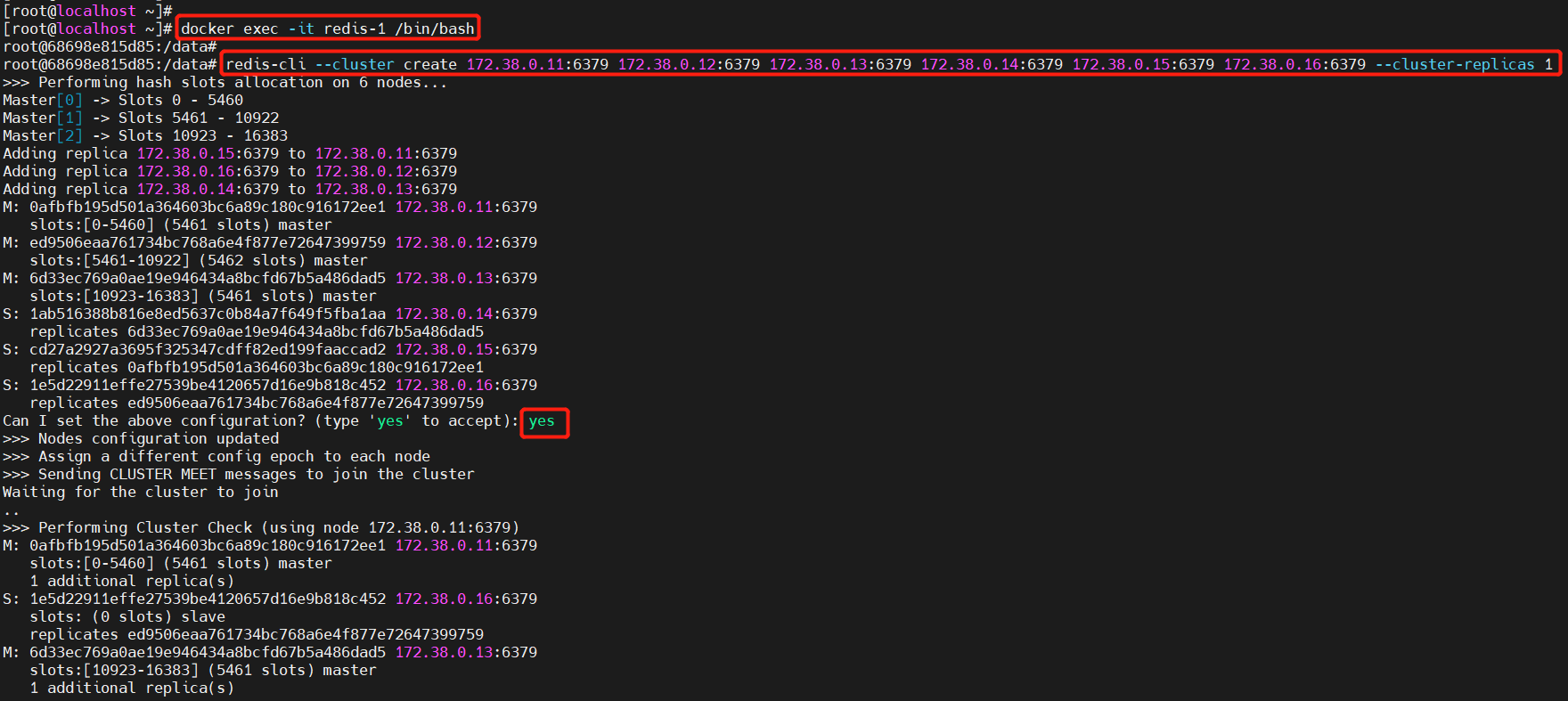1568x701 pixels.
Task: Select '>>> Nodes configuration updated' line
Action: 141,438
